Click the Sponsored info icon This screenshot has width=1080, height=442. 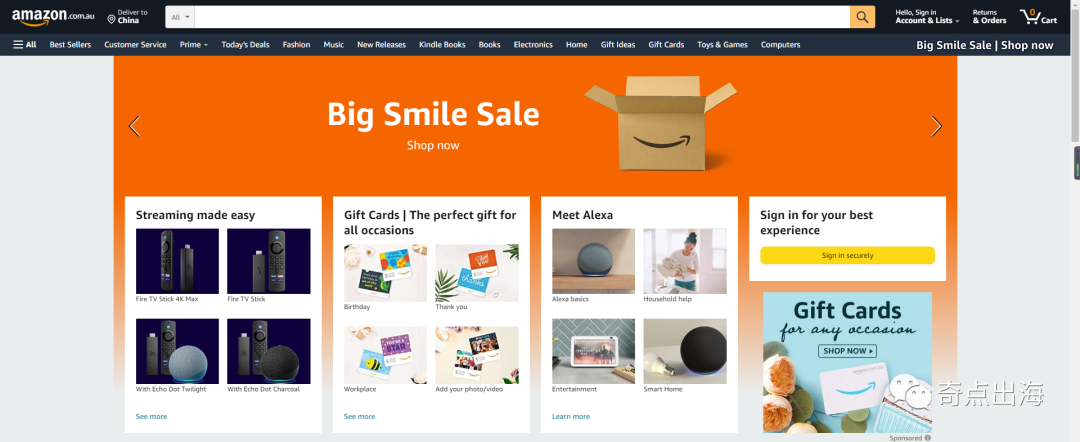click(928, 438)
